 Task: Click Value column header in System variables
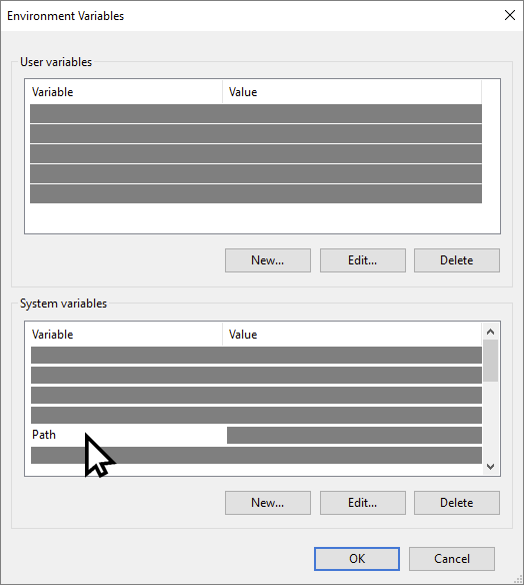[x=352, y=334]
